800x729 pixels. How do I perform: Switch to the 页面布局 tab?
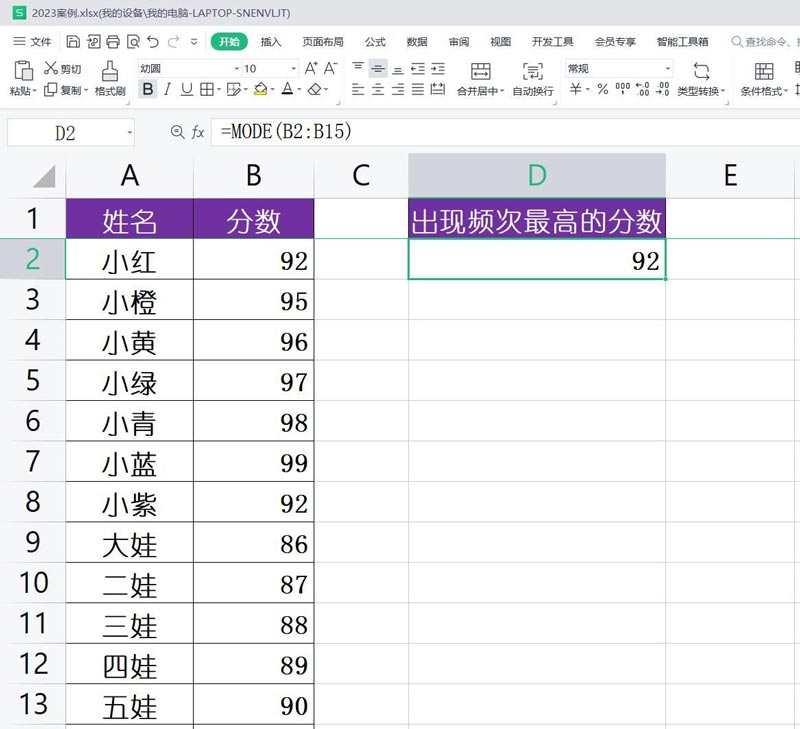[322, 41]
